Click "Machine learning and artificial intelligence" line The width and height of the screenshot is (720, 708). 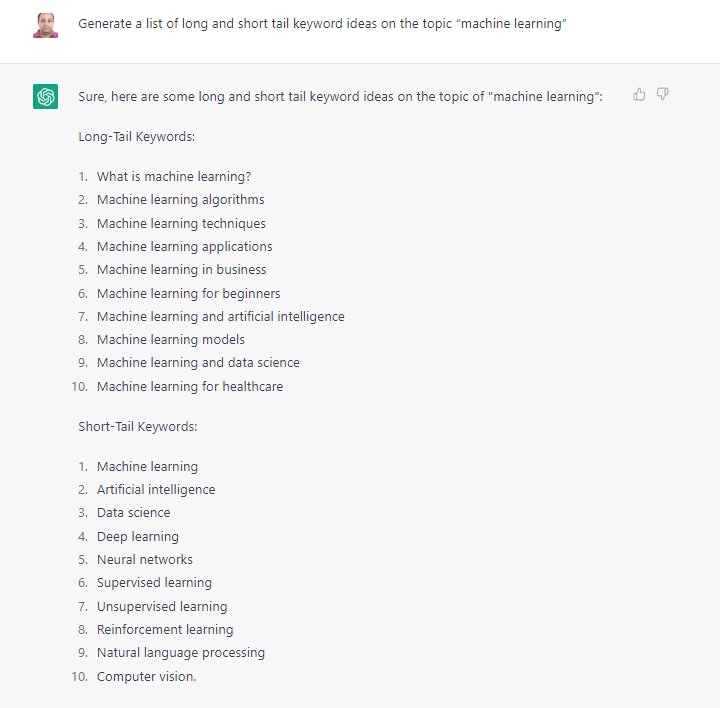(x=220, y=316)
